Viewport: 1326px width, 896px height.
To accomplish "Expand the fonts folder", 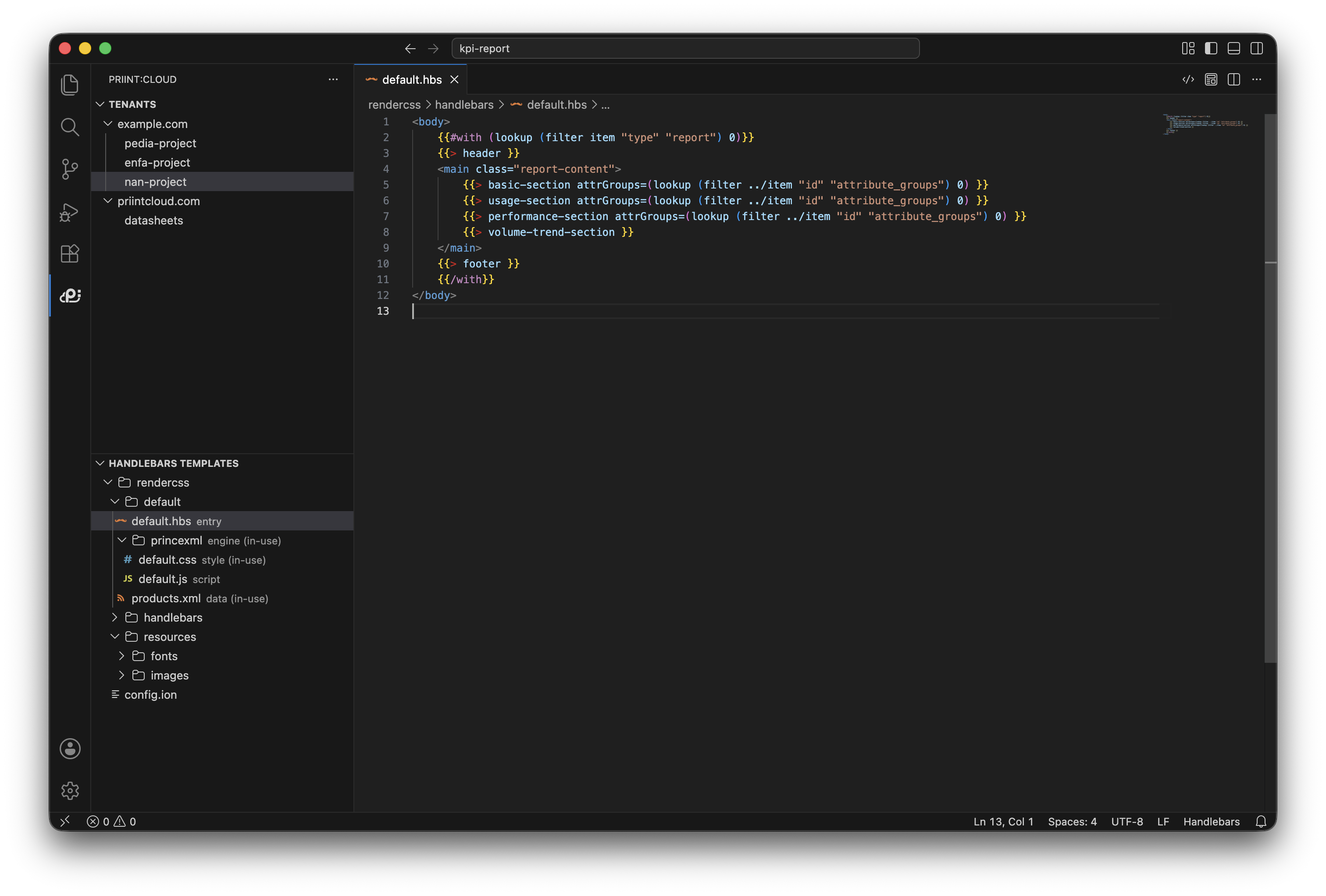I will (x=121, y=656).
